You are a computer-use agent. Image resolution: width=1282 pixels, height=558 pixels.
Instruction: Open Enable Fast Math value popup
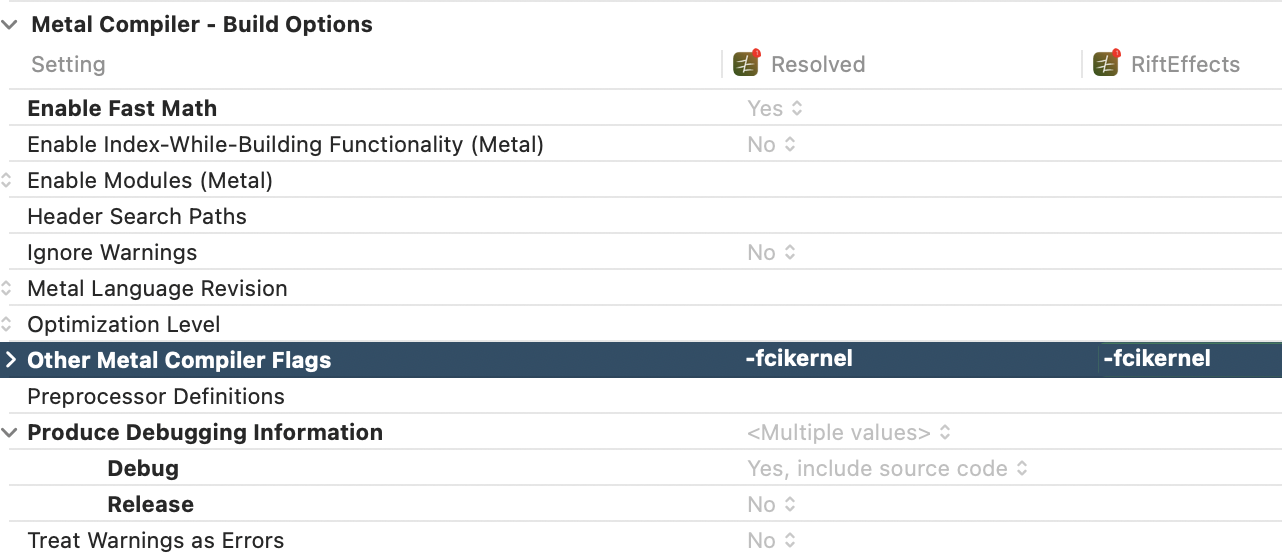tap(775, 108)
